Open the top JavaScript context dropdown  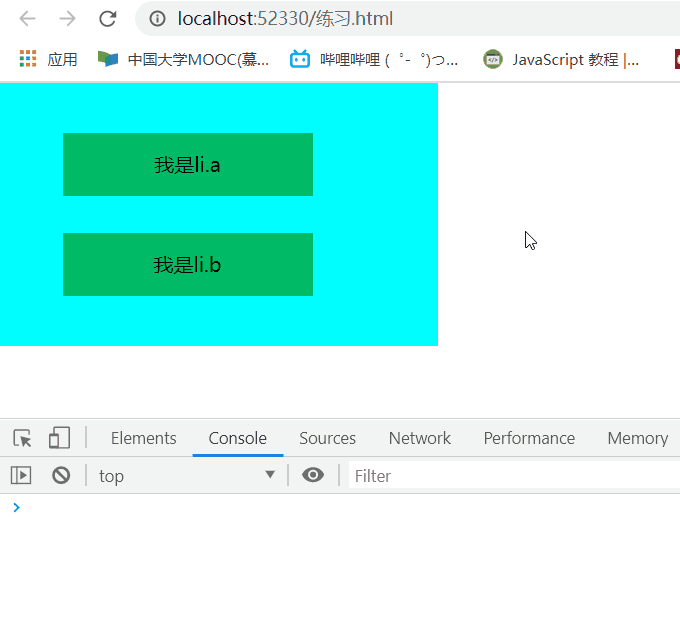click(187, 475)
